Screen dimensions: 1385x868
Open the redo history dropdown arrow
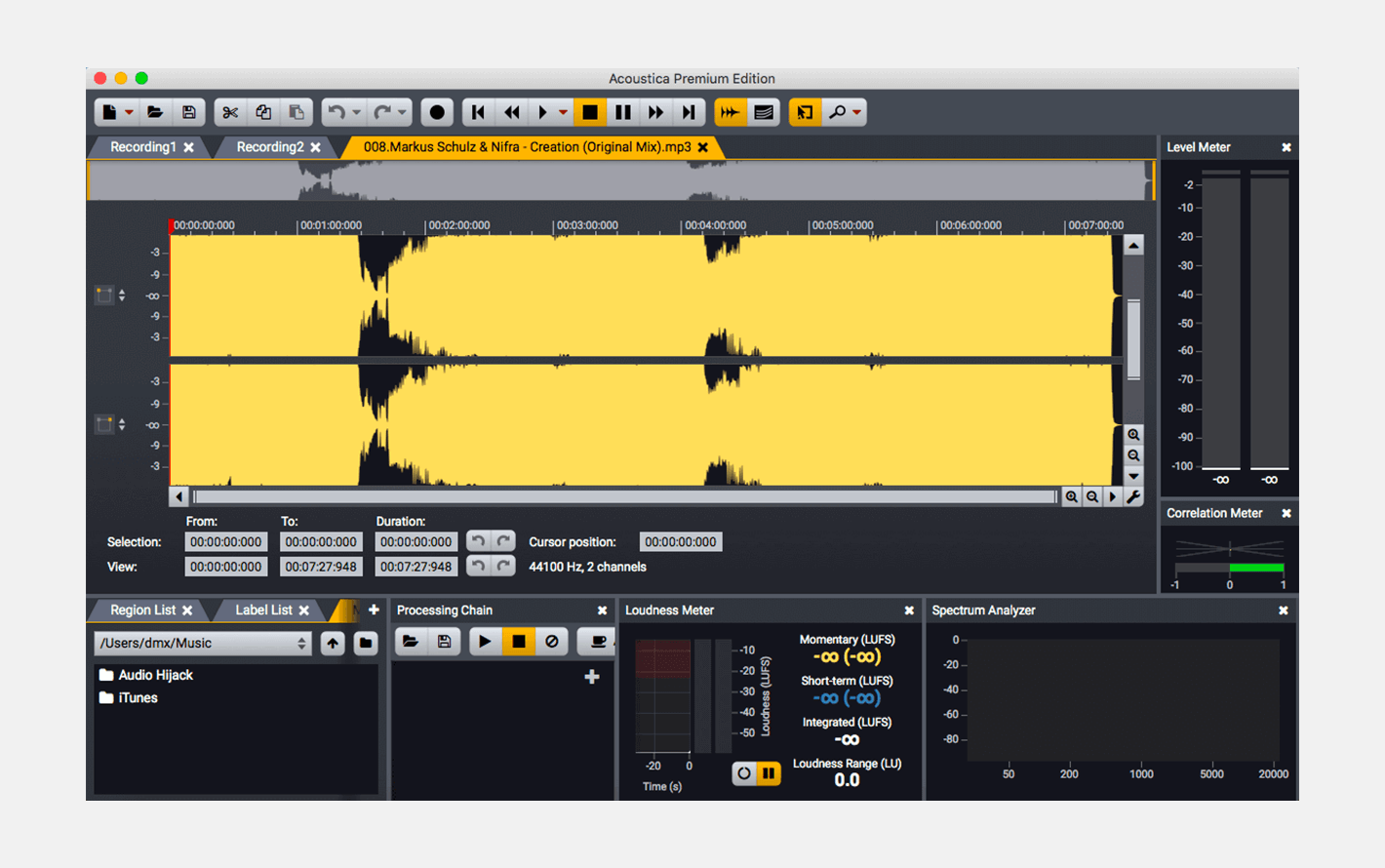tap(402, 113)
